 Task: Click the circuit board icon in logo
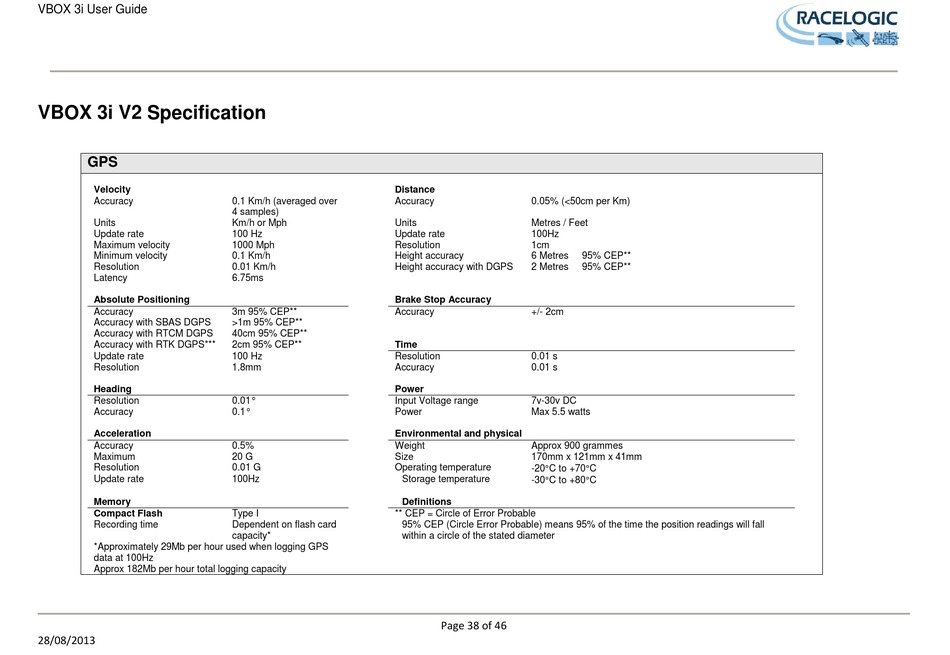[885, 39]
